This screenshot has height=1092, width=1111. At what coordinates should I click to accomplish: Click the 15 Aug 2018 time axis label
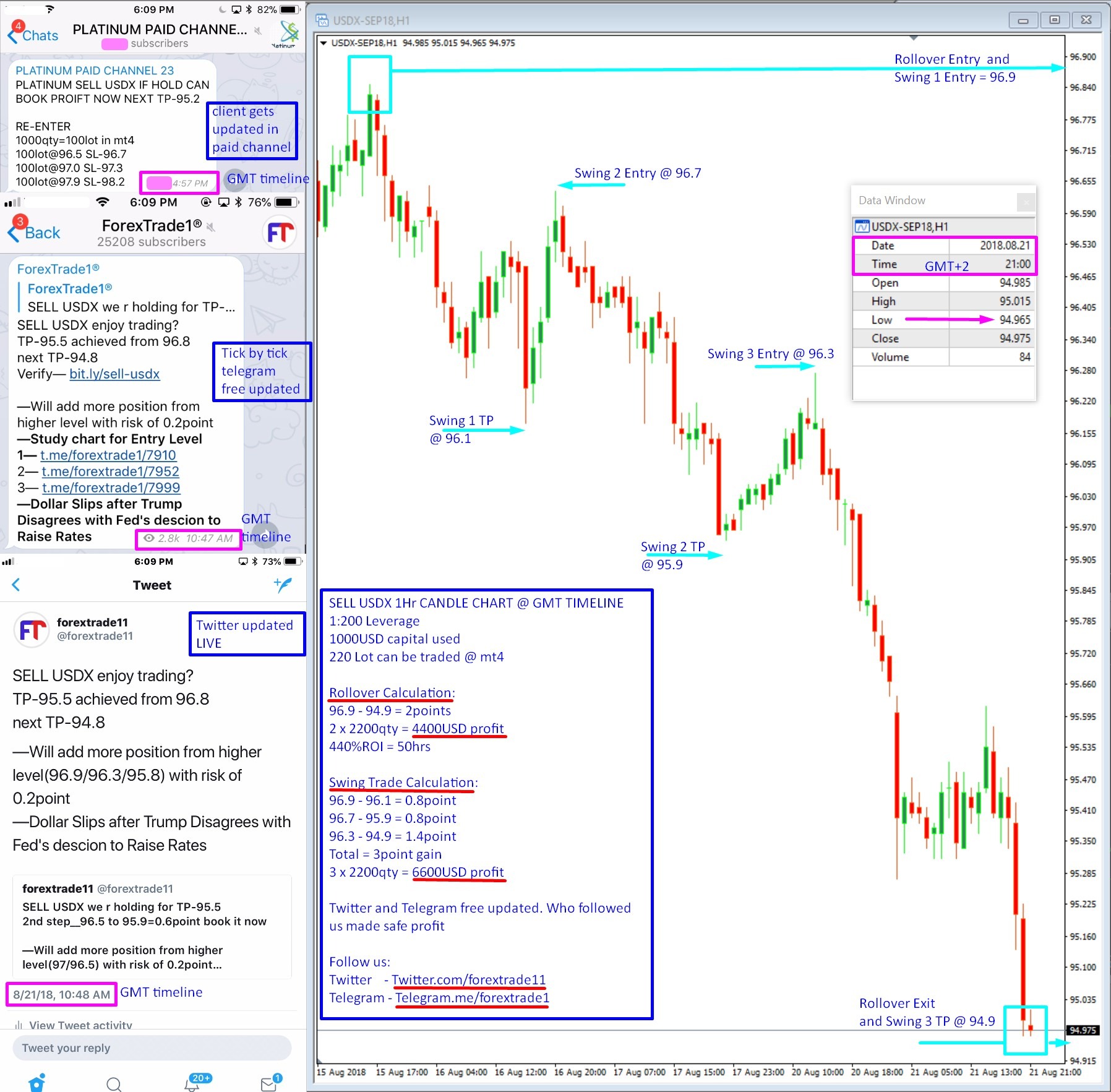[341, 1072]
